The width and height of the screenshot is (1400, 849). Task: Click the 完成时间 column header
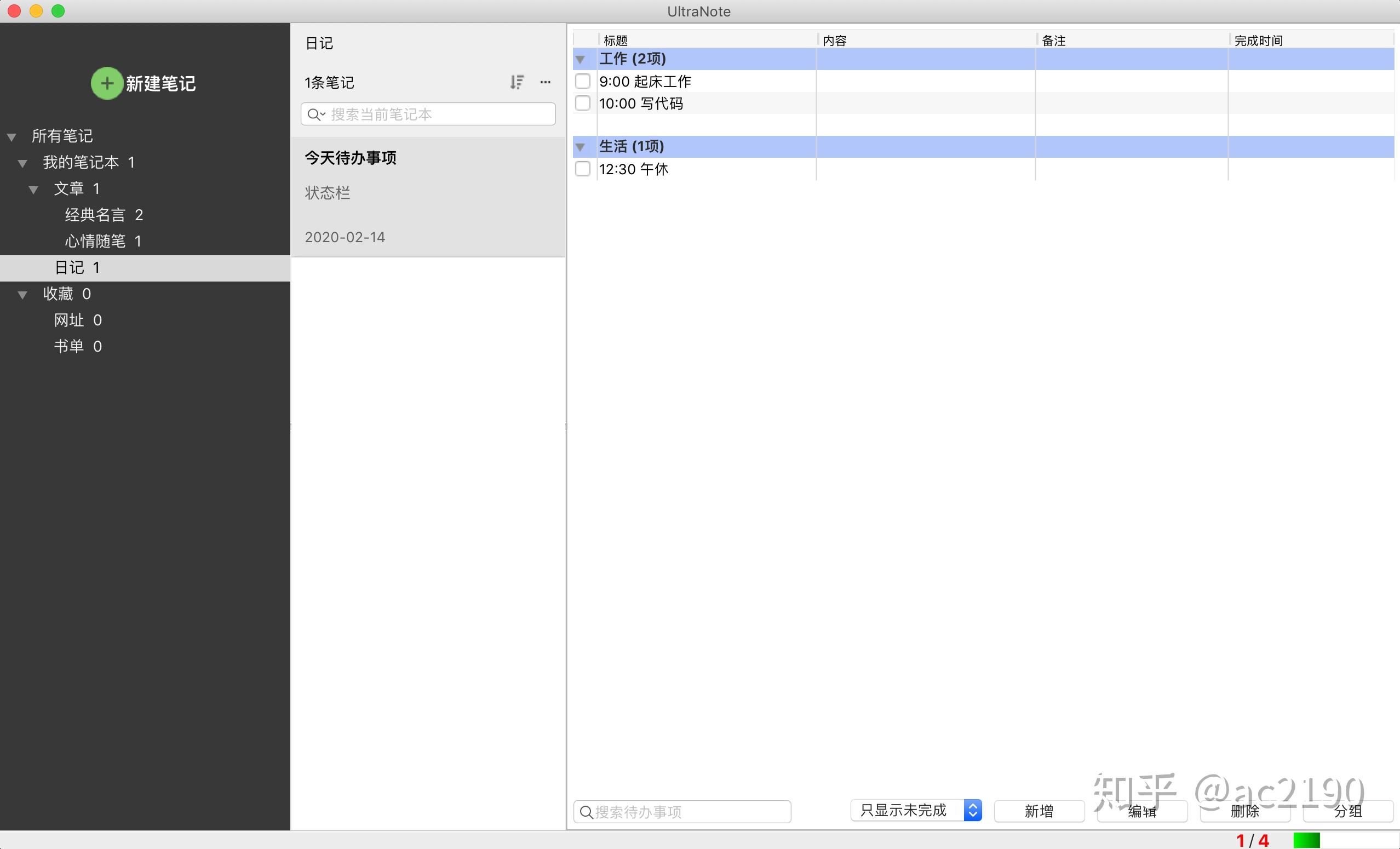(1258, 41)
